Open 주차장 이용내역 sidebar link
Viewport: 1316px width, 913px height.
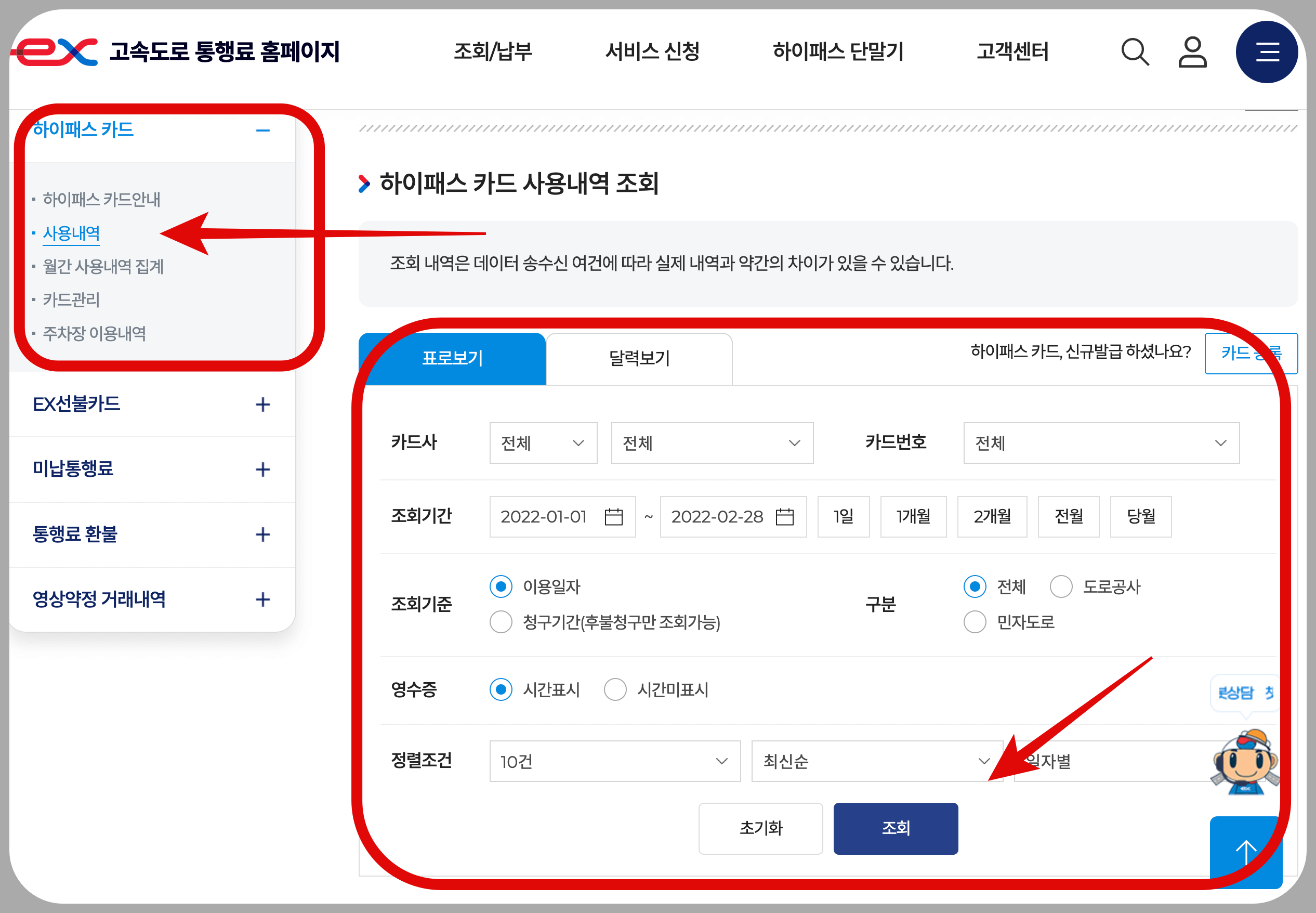94,333
